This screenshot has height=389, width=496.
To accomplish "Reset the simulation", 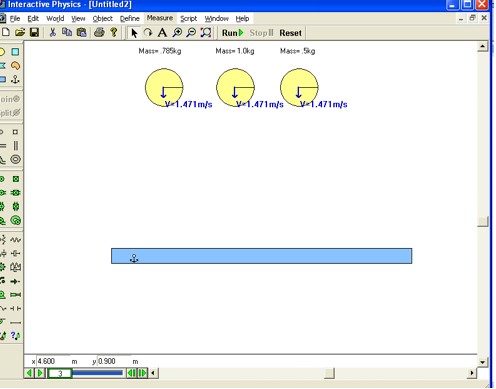I will click(290, 33).
